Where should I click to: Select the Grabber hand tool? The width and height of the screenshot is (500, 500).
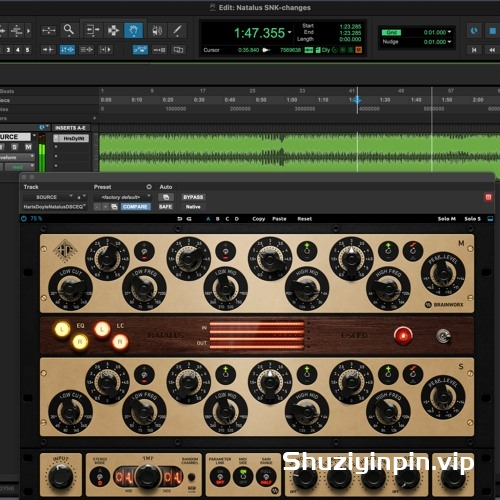[x=133, y=31]
